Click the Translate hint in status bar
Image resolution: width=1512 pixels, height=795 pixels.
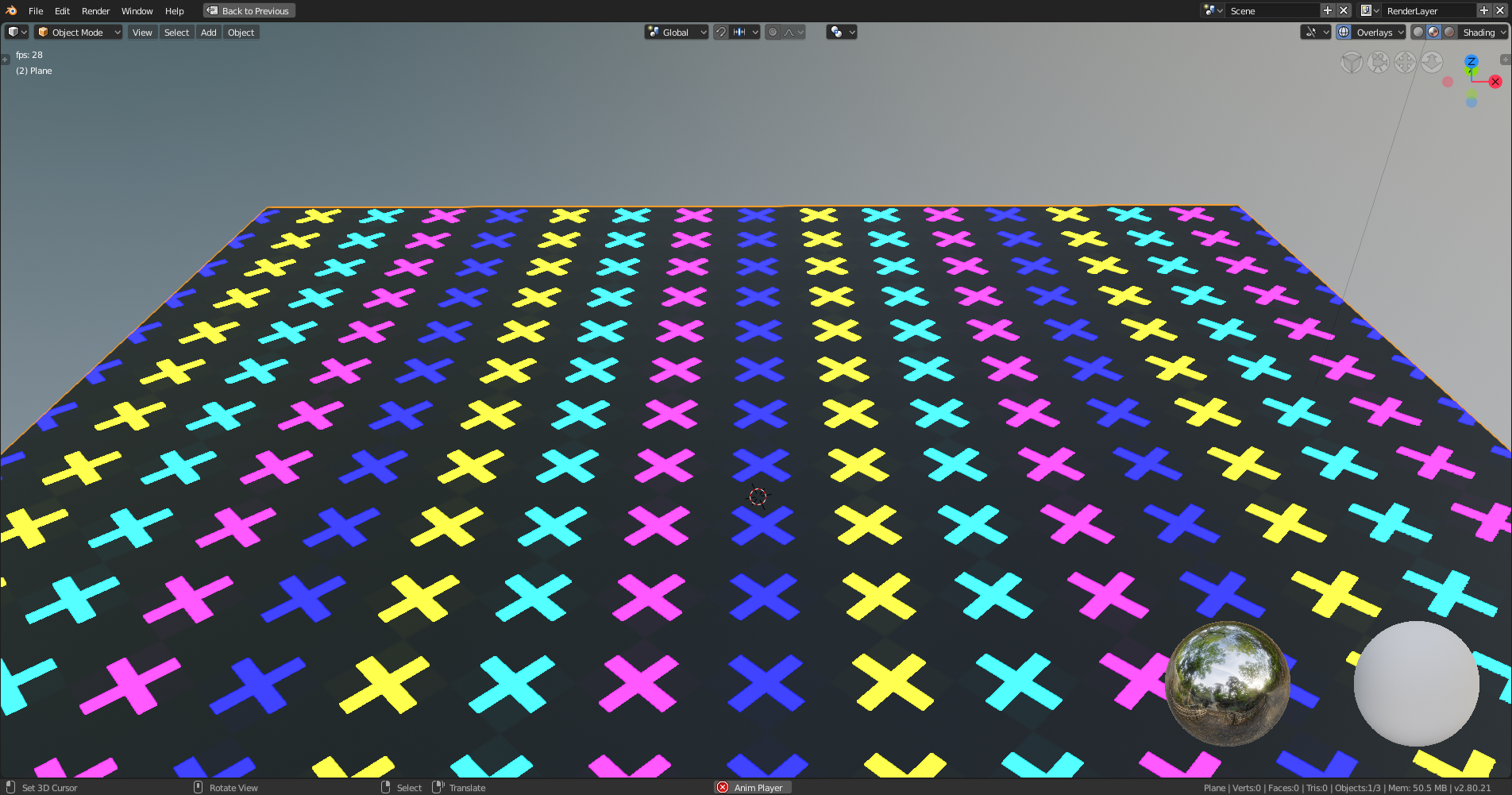click(467, 788)
